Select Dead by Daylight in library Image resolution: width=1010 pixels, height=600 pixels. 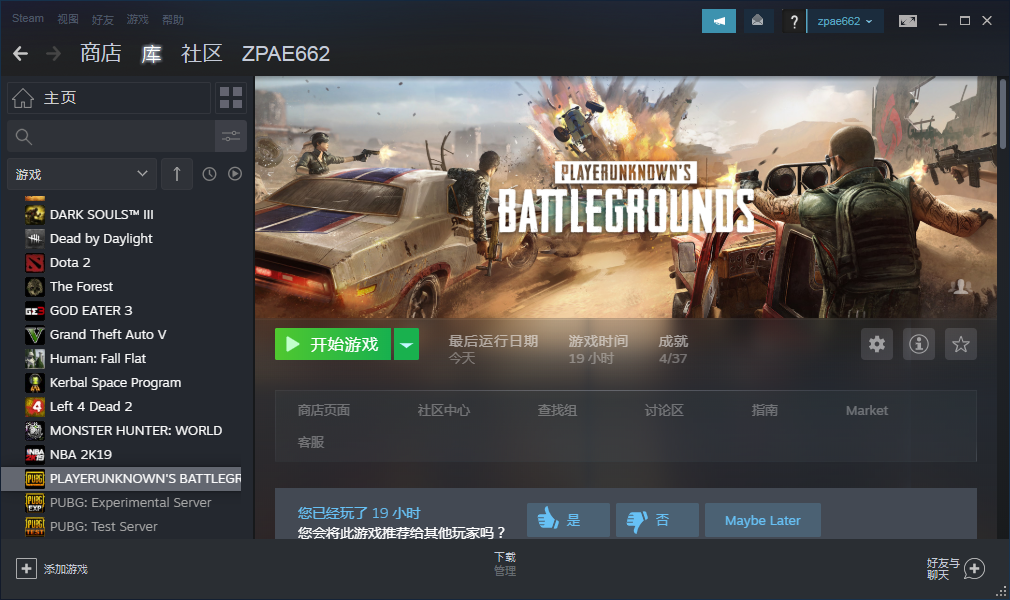tap(121, 238)
